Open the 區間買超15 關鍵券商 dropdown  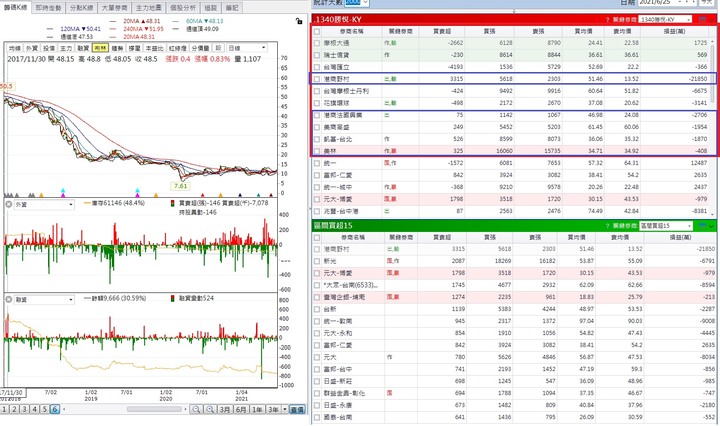tap(689, 226)
